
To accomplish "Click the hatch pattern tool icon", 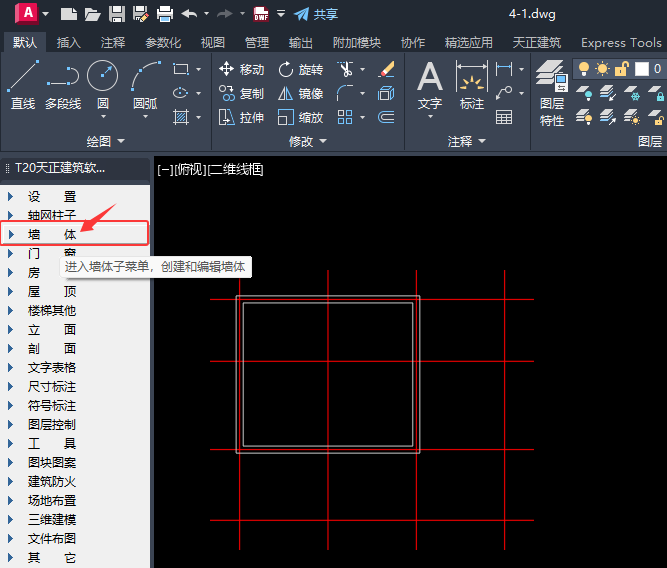I will tap(181, 117).
